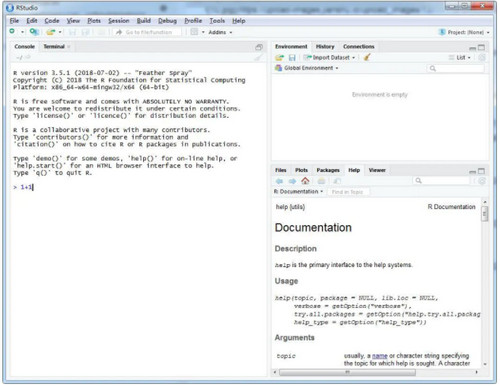This screenshot has height=387, width=500.
Task: Minimize the Help pane
Action: click(472, 172)
